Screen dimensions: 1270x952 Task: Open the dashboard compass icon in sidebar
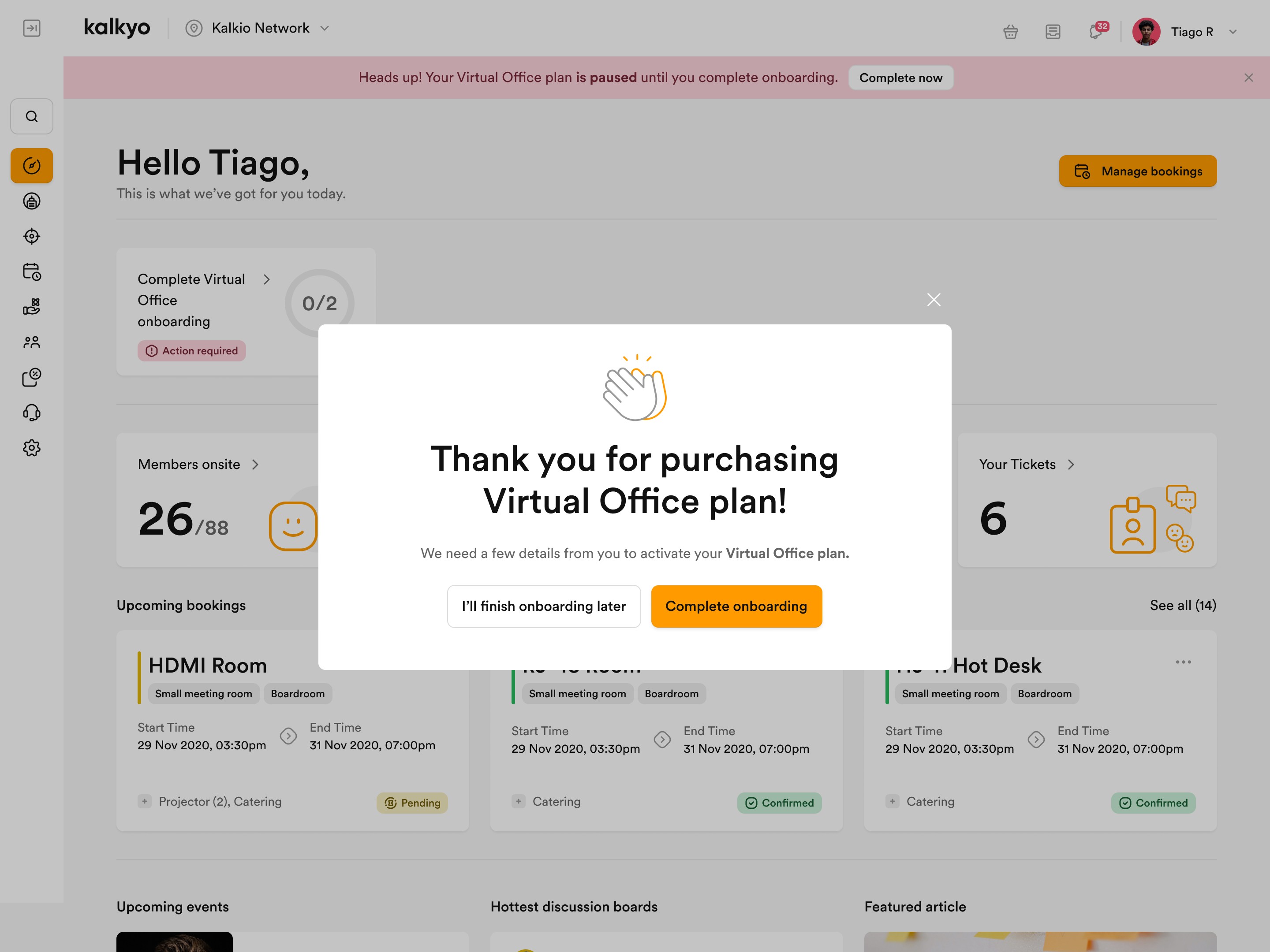coord(32,166)
